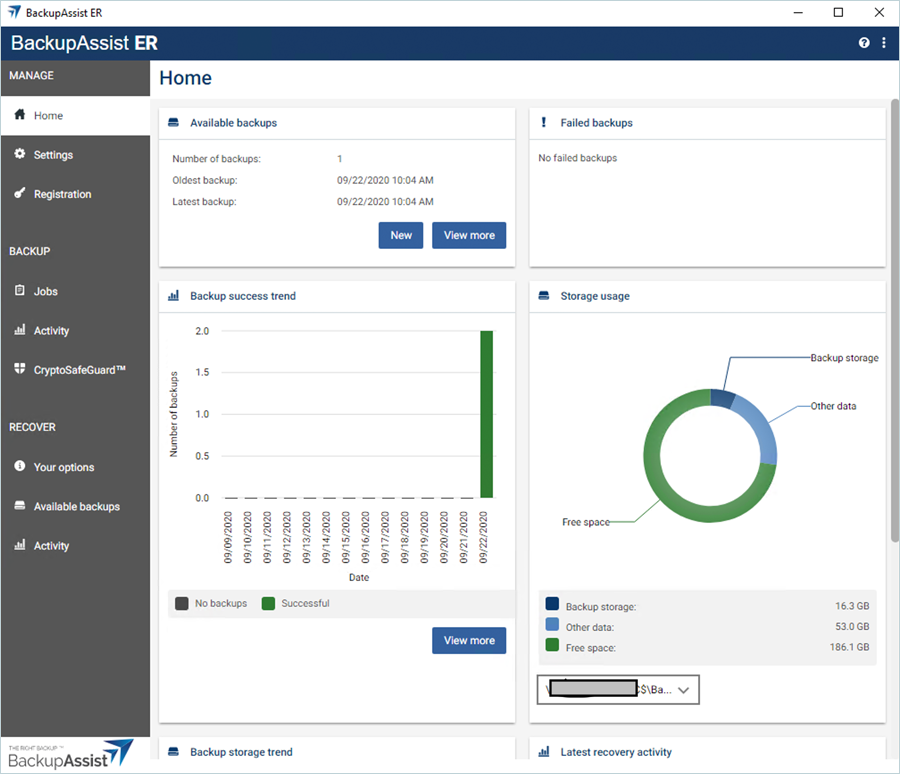Open Activity under the Recover section
Viewport: 900px width, 774px height.
point(51,546)
